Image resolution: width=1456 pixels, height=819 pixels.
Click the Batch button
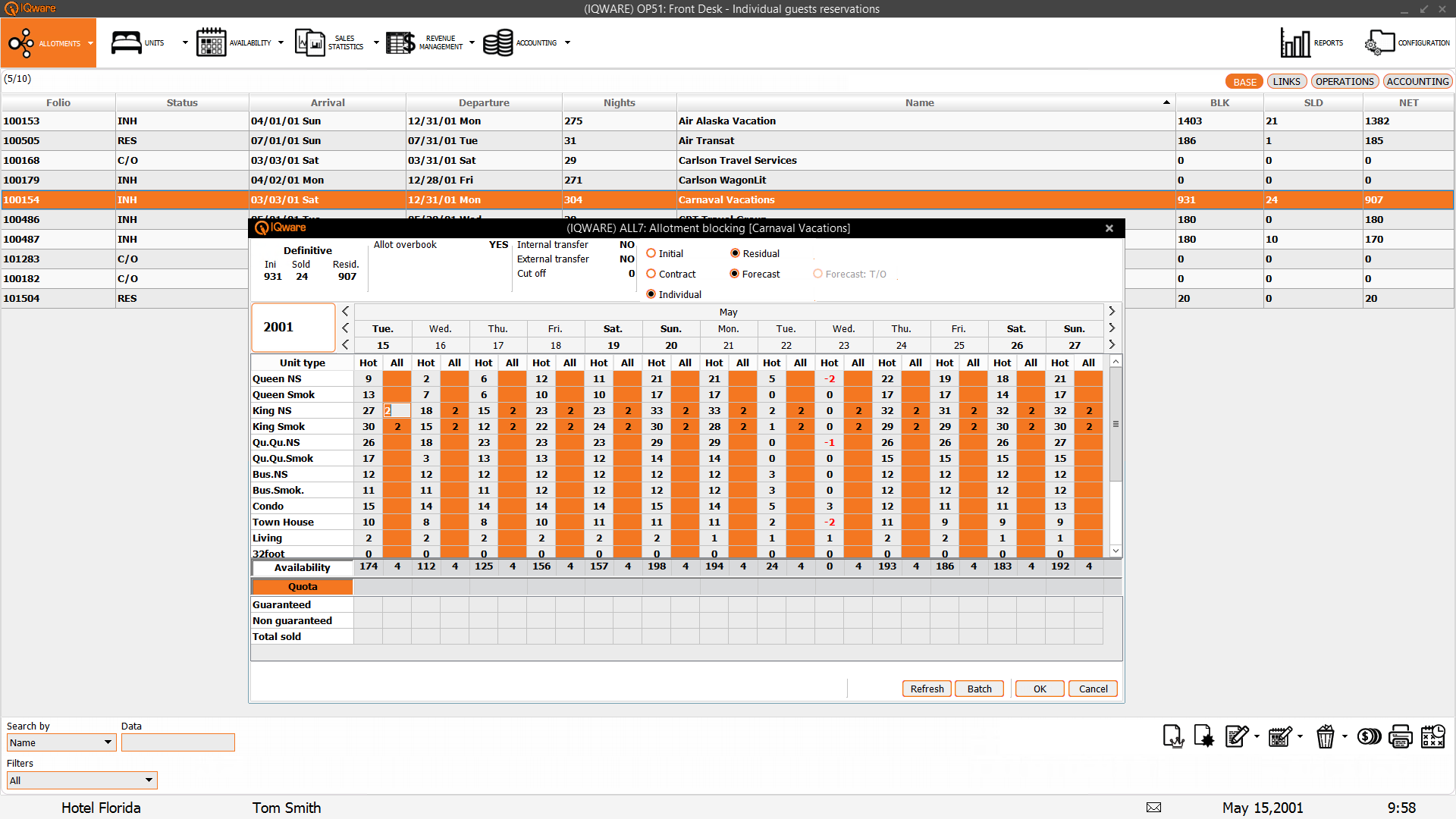[x=979, y=689]
